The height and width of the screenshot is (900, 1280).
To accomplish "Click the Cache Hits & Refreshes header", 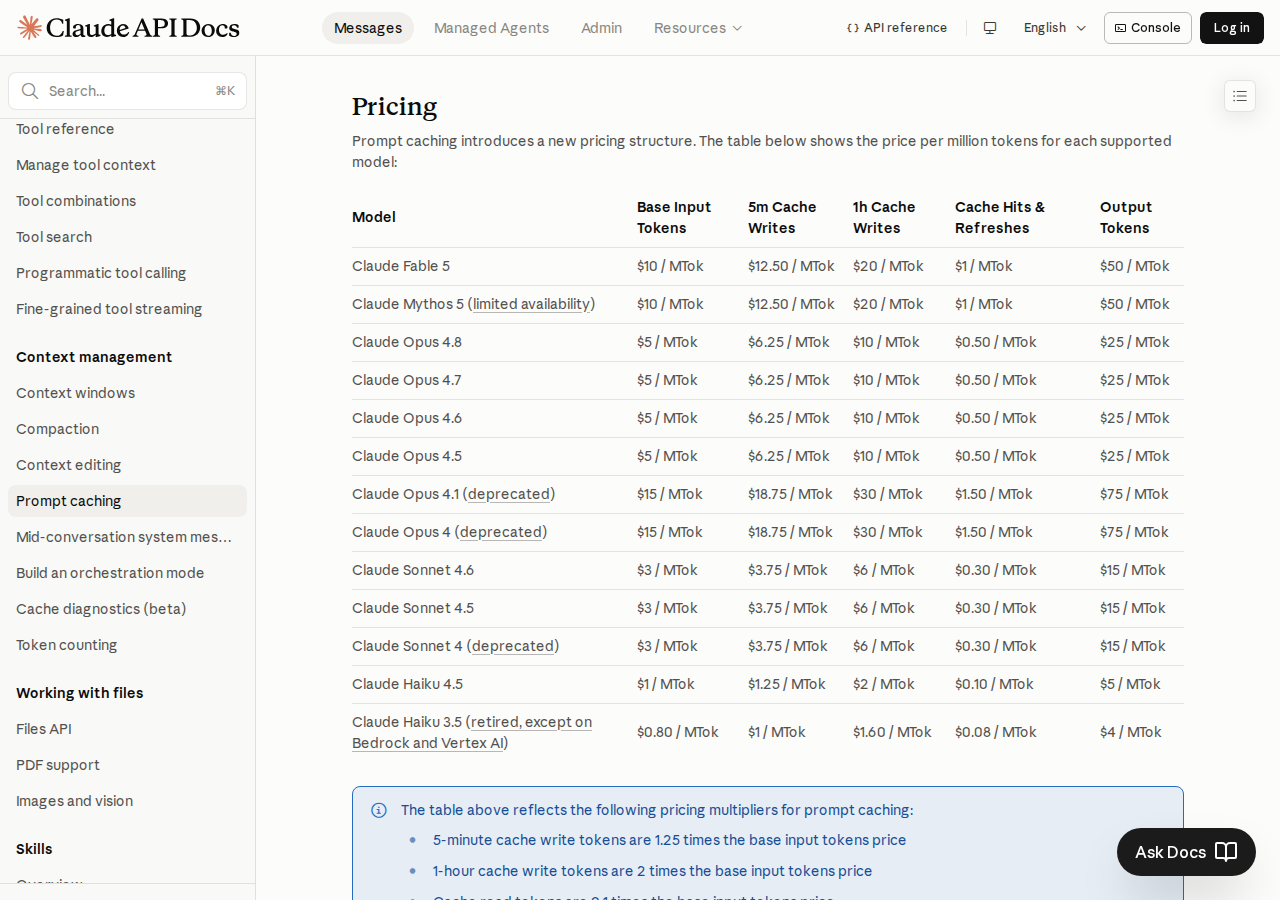I will click(x=1000, y=217).
